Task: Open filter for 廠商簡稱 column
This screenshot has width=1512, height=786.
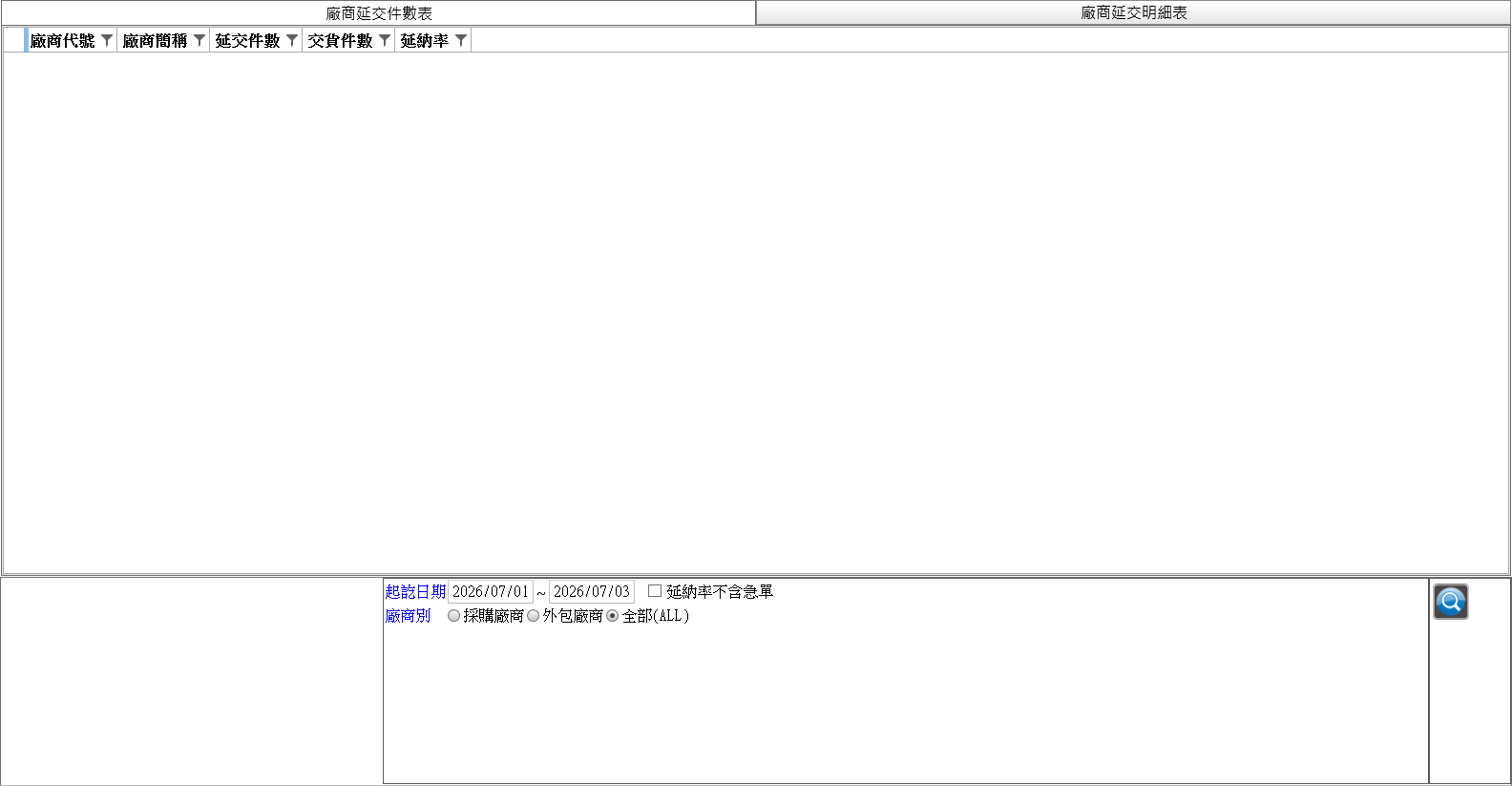Action: (x=199, y=40)
